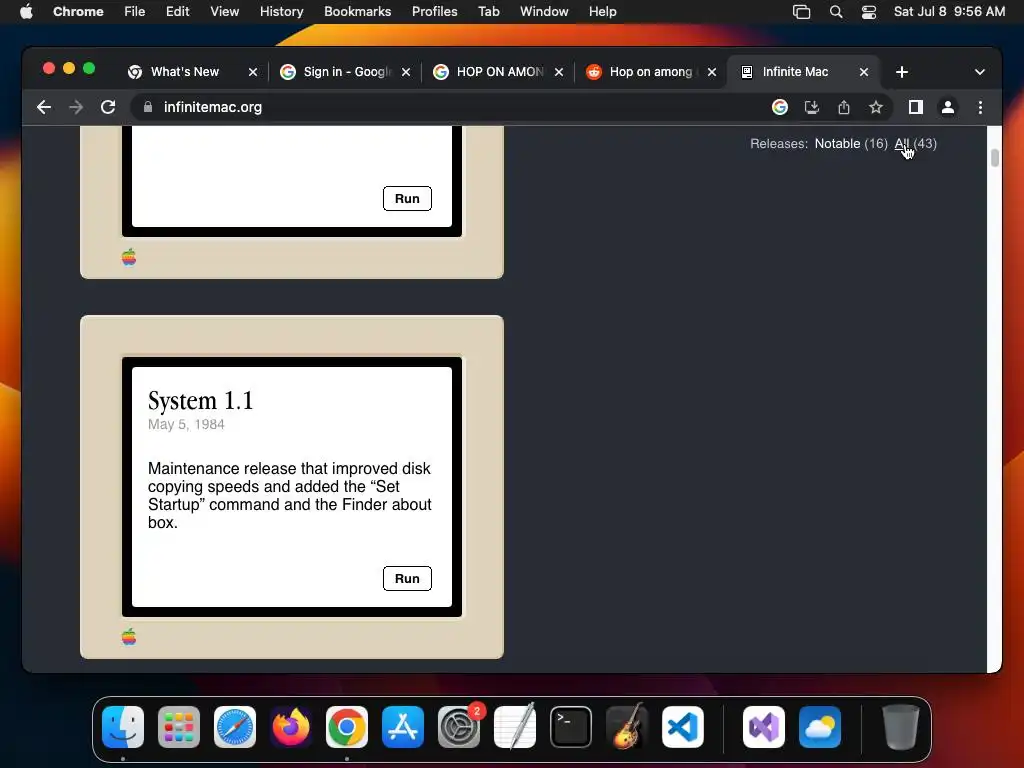The height and width of the screenshot is (768, 1024).
Task: Launch Terminal from the Dock
Action: click(571, 727)
